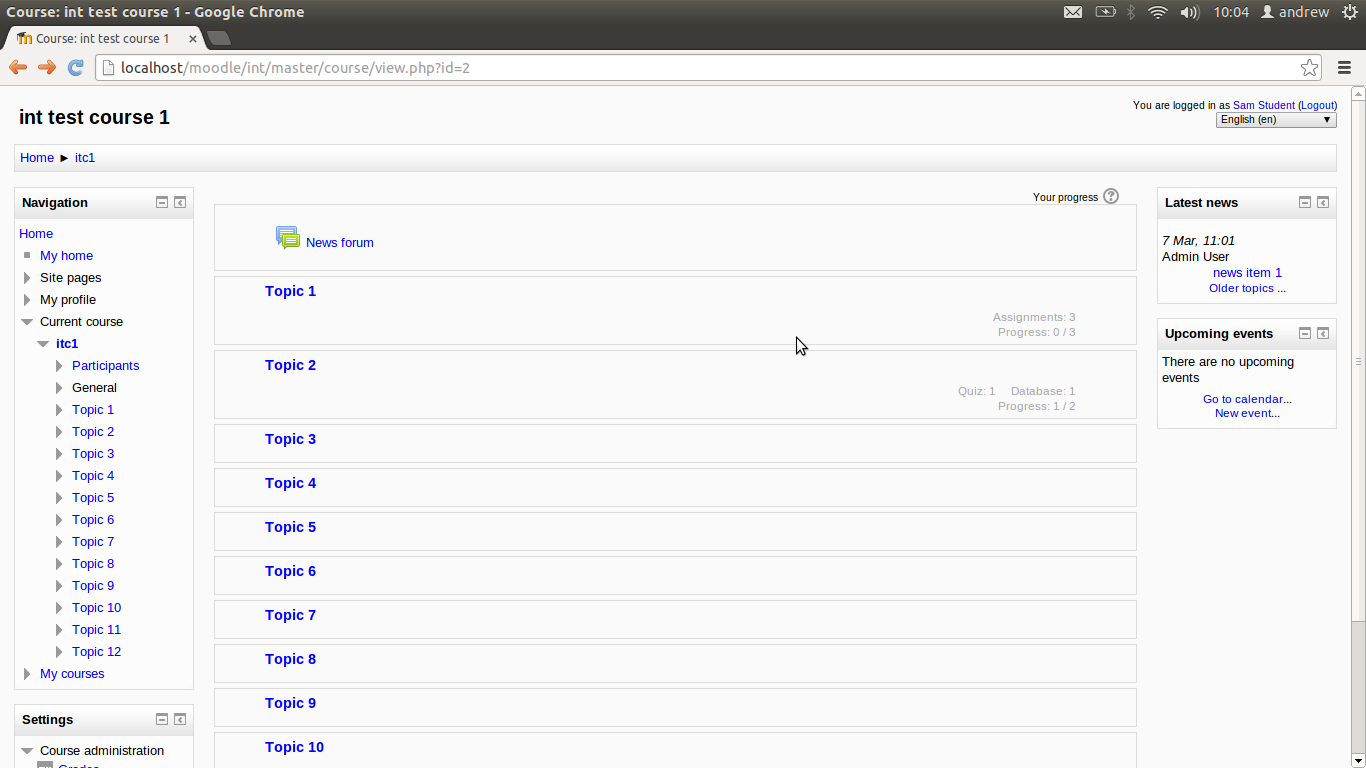The image size is (1366, 768).
Task: Open the andrew user menu
Action: click(1295, 12)
